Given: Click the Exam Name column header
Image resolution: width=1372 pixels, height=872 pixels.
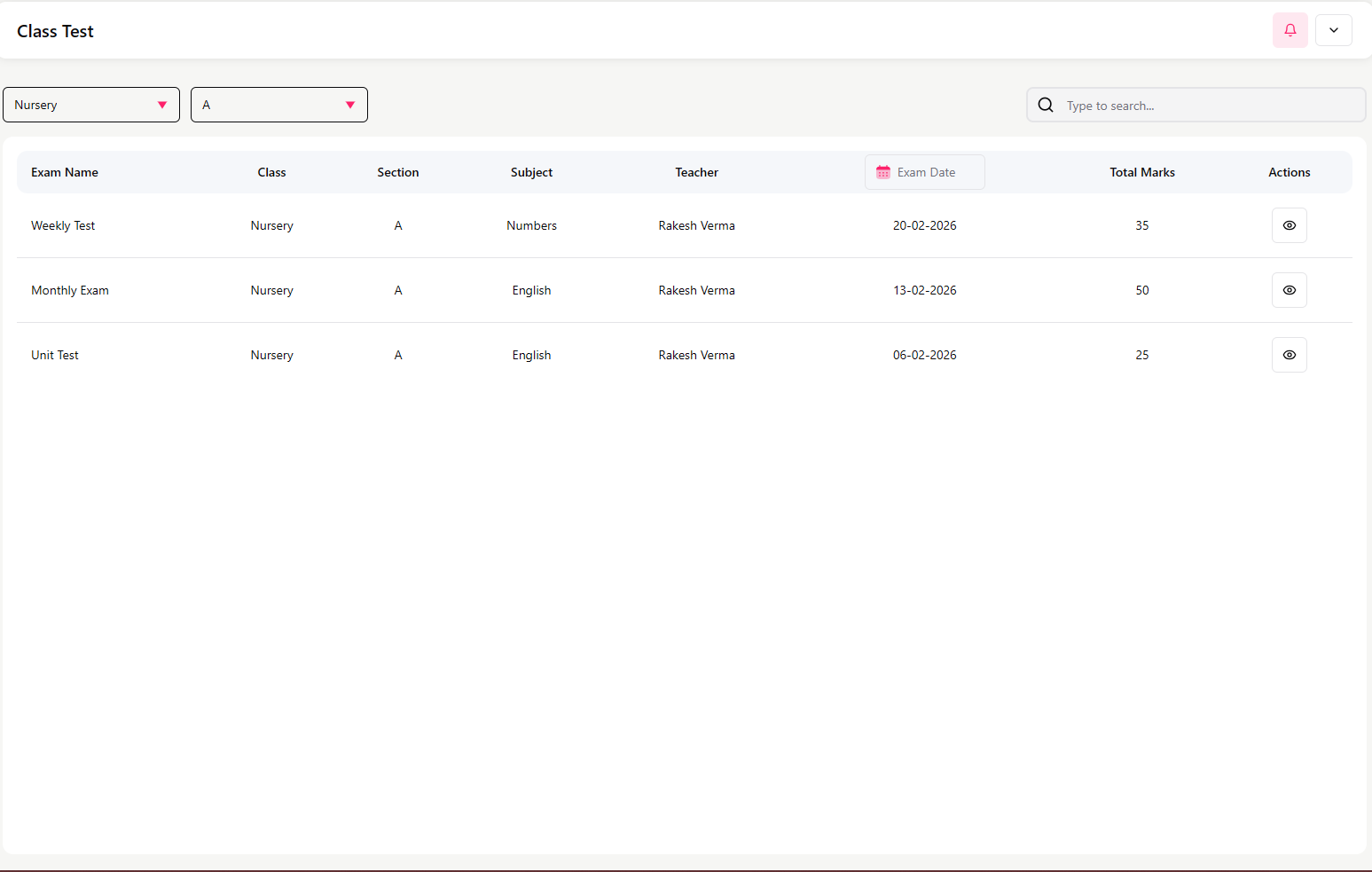Looking at the screenshot, I should (65, 172).
